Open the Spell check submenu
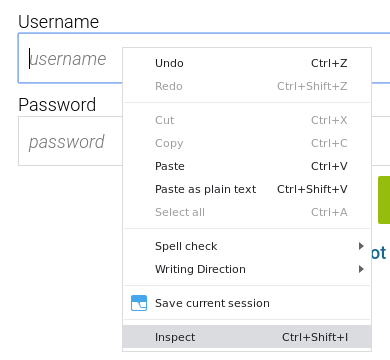The width and height of the screenshot is (390, 360). tap(247, 246)
